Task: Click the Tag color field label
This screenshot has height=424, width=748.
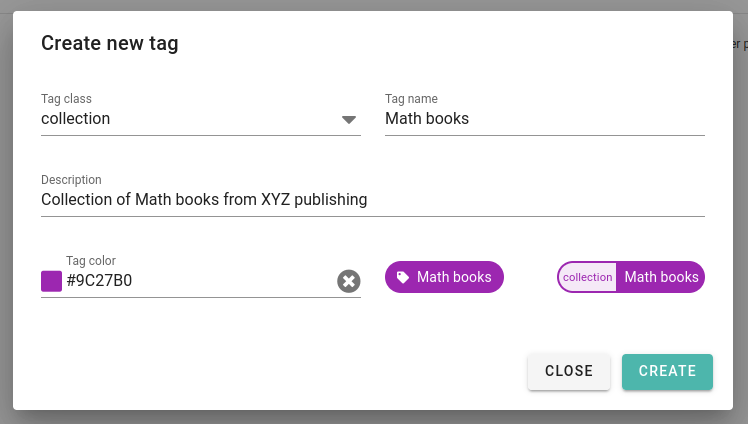Action: (91, 261)
